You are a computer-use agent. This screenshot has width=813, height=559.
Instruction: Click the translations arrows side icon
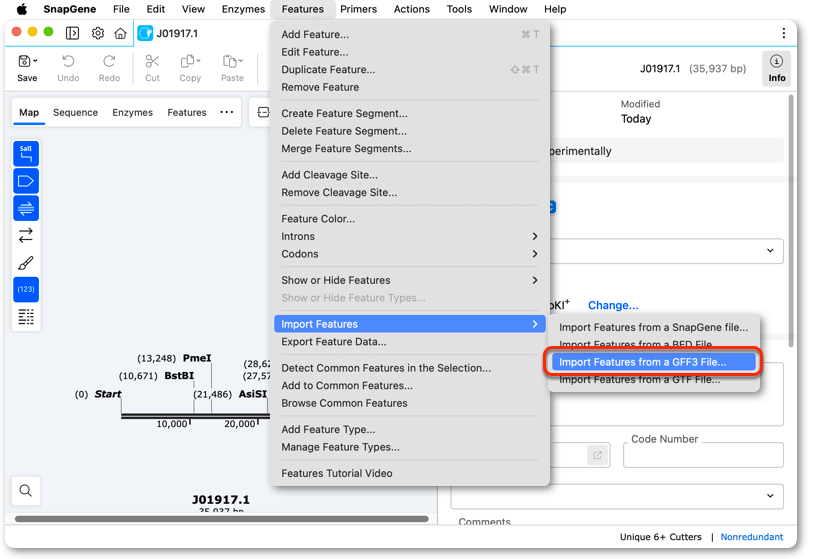(26, 235)
